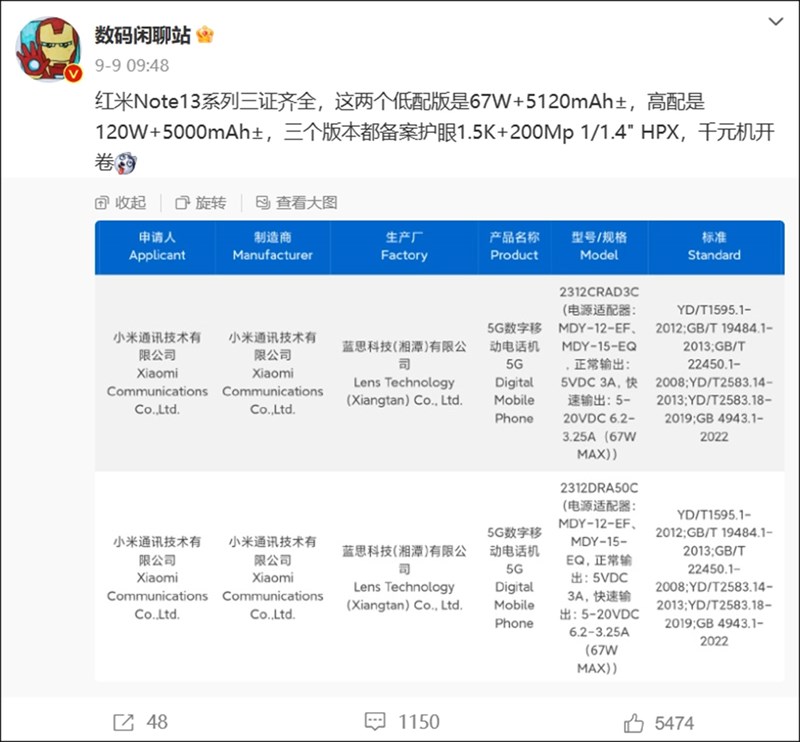Open profile of 数码闲聊站
Screen dimensions: 800x742
click(142, 32)
